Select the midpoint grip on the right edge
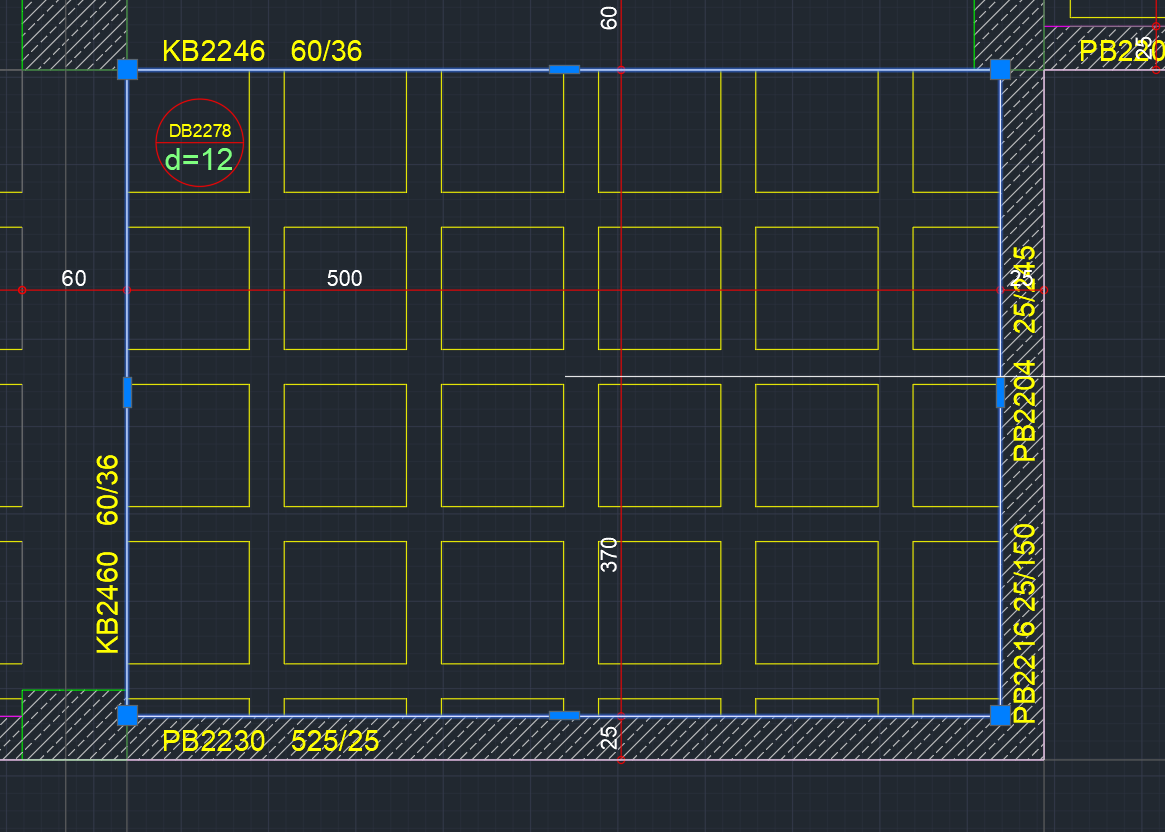1165x832 pixels. pos(1000,393)
